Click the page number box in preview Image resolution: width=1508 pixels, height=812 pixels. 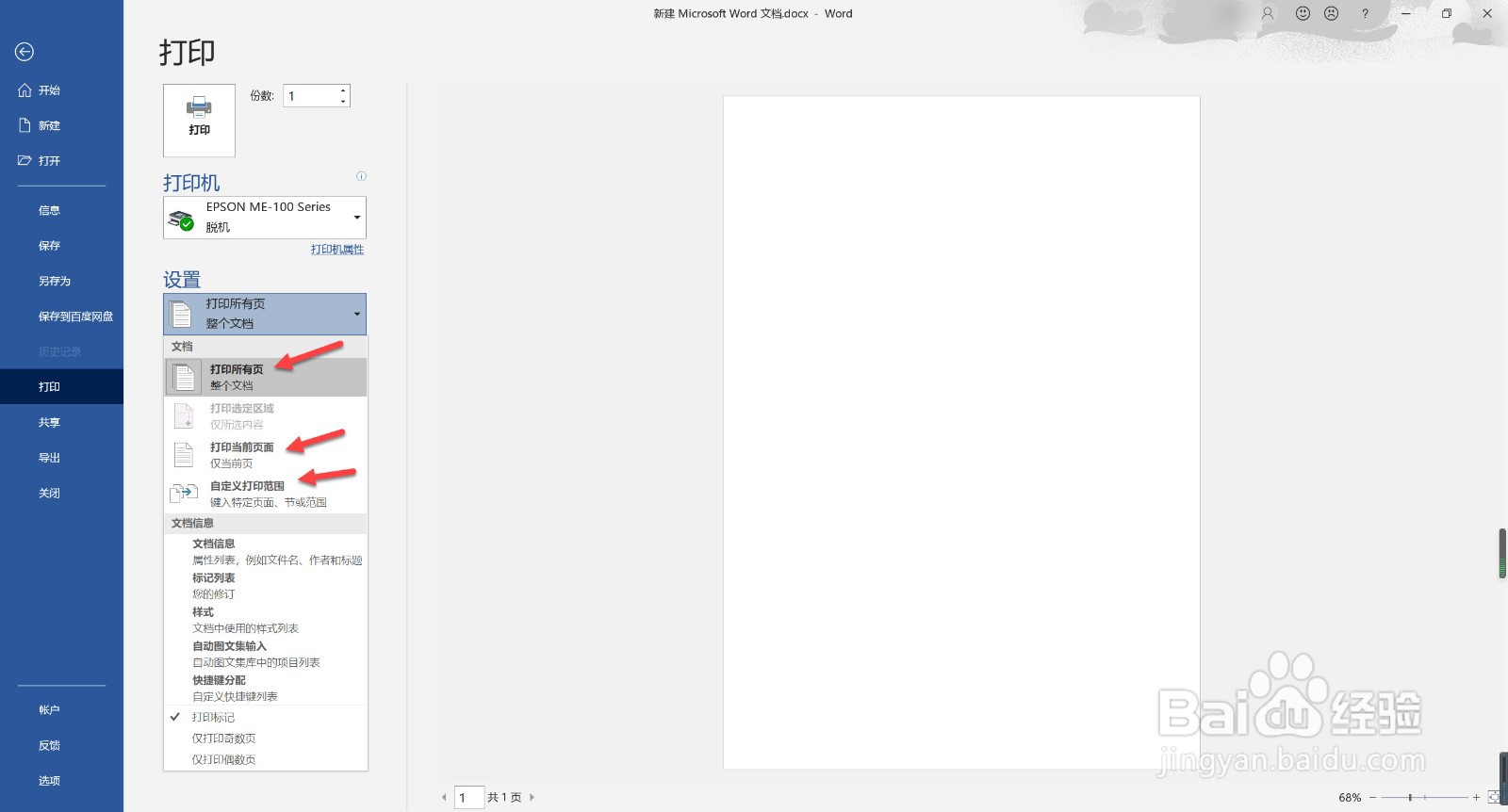pyautogui.click(x=469, y=797)
